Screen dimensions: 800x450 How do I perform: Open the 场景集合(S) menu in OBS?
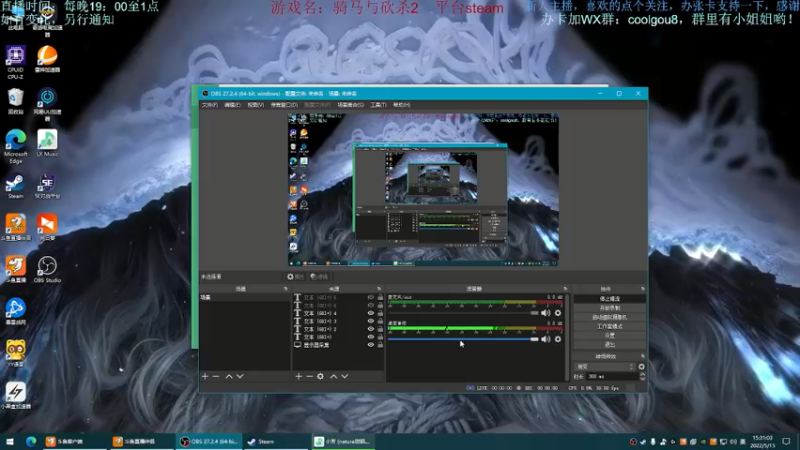351,105
